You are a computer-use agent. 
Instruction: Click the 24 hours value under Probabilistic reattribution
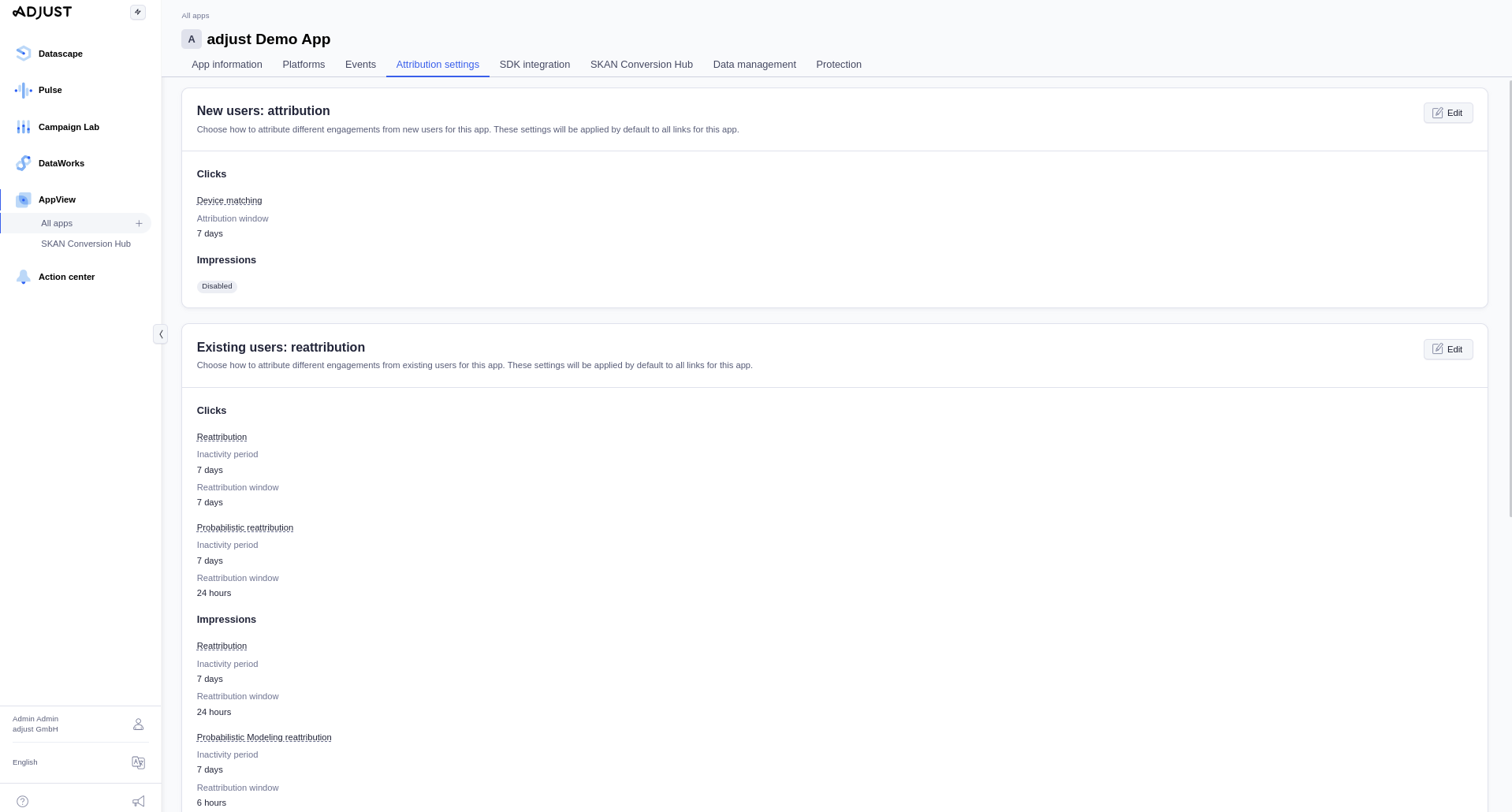pos(214,593)
